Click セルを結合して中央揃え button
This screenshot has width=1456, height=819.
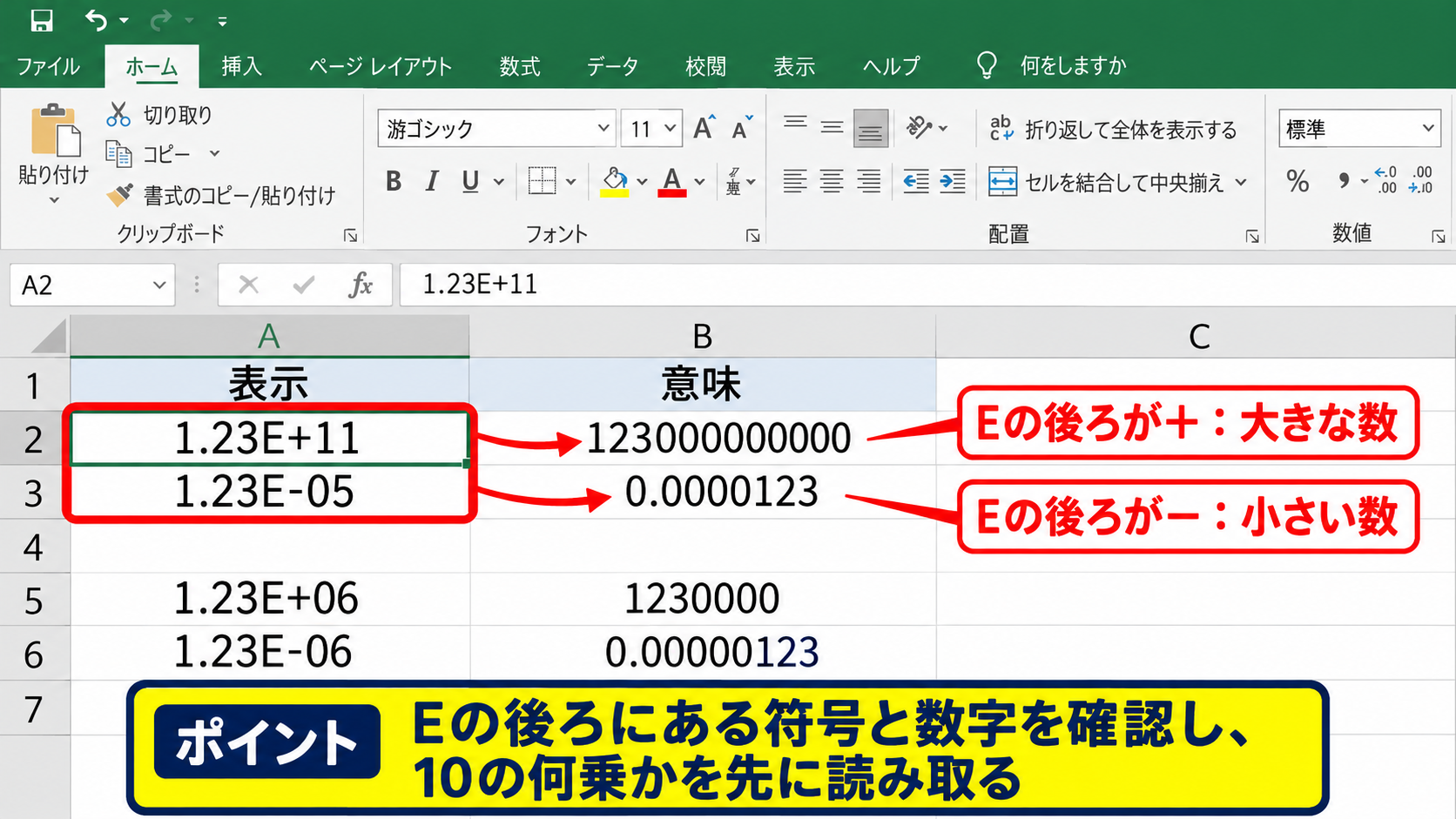tap(1106, 182)
